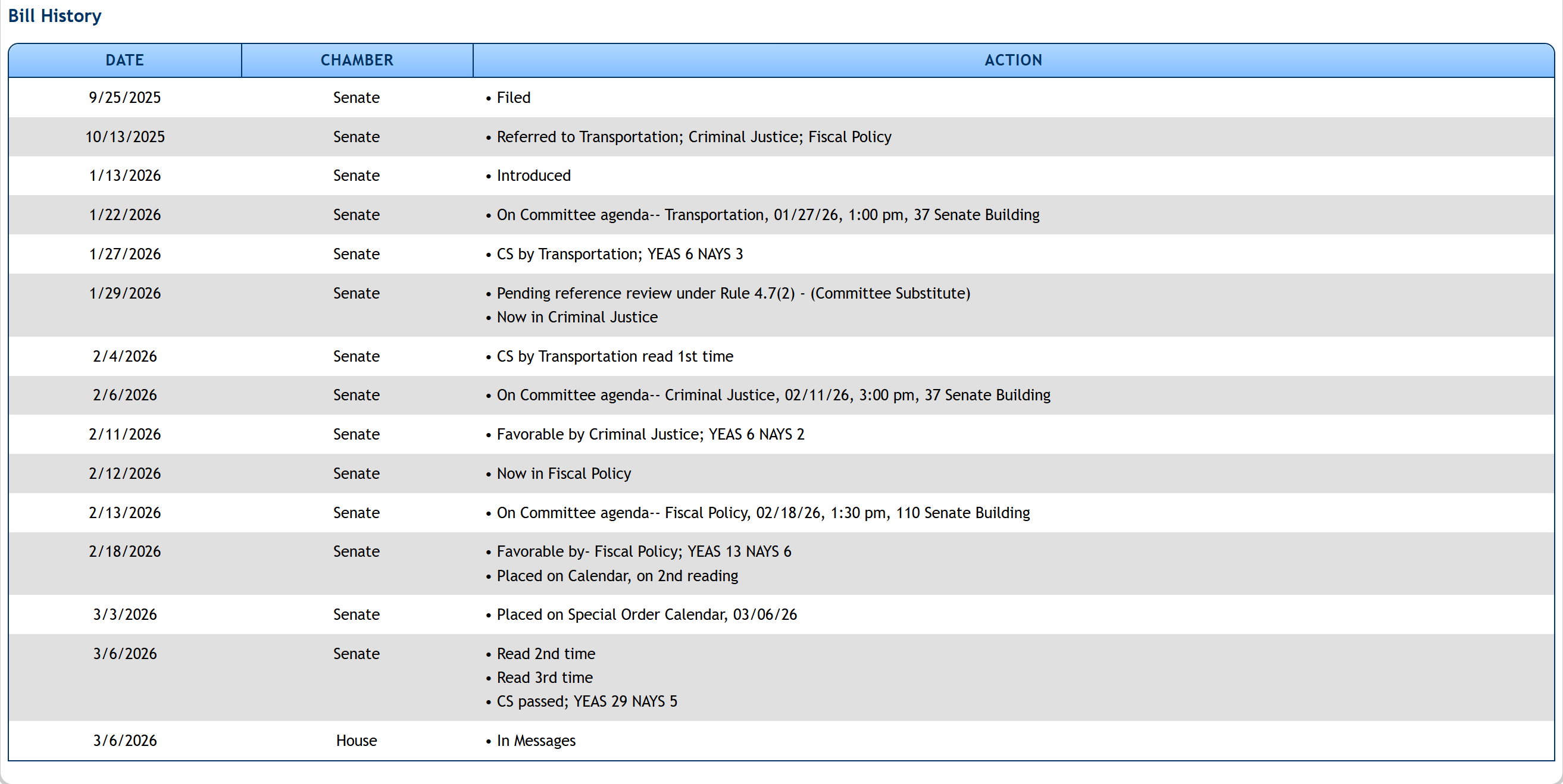This screenshot has width=1563, height=784.
Task: Click Pending reference review under Rule 4.7(2)
Action: [x=733, y=293]
